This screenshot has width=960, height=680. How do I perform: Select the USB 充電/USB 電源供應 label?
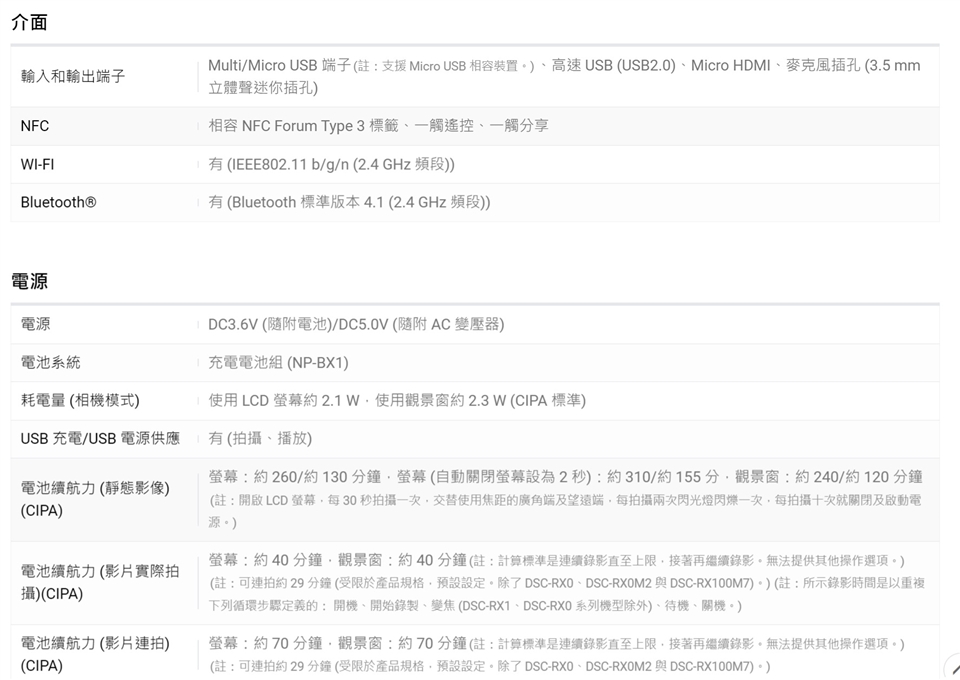click(100, 438)
